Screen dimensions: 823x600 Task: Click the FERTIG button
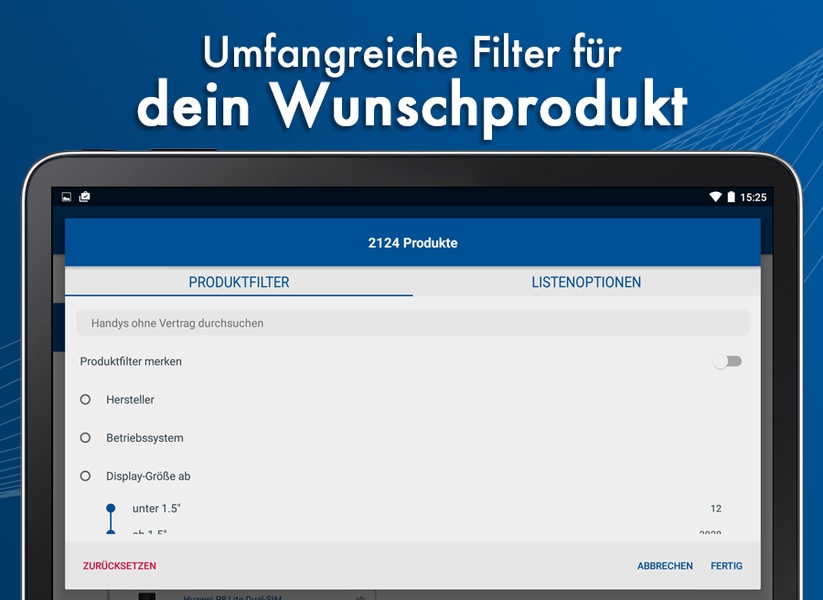[726, 566]
